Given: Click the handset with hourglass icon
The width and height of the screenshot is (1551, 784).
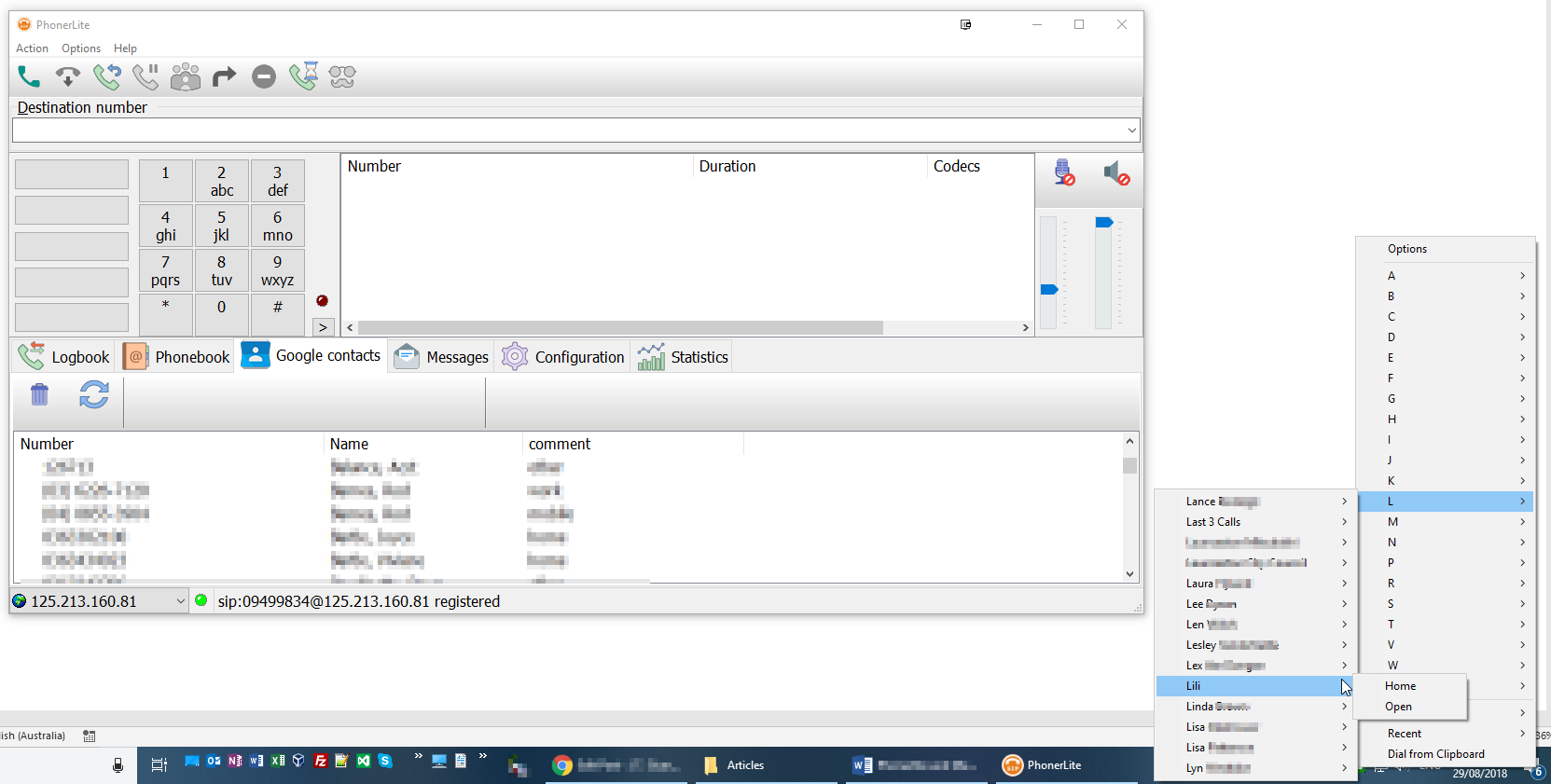Looking at the screenshot, I should 304,76.
